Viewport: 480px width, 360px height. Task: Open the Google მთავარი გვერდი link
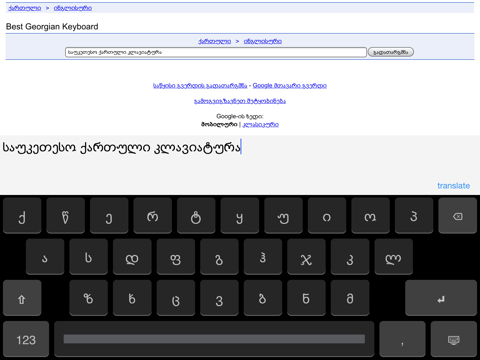coord(290,86)
